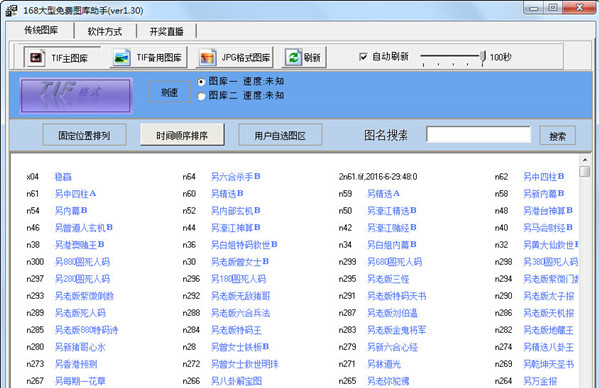Click the 2n61.tif,2016-6-29:48:0 entry
Viewport: 599px width, 388px height.
pyautogui.click(x=378, y=176)
